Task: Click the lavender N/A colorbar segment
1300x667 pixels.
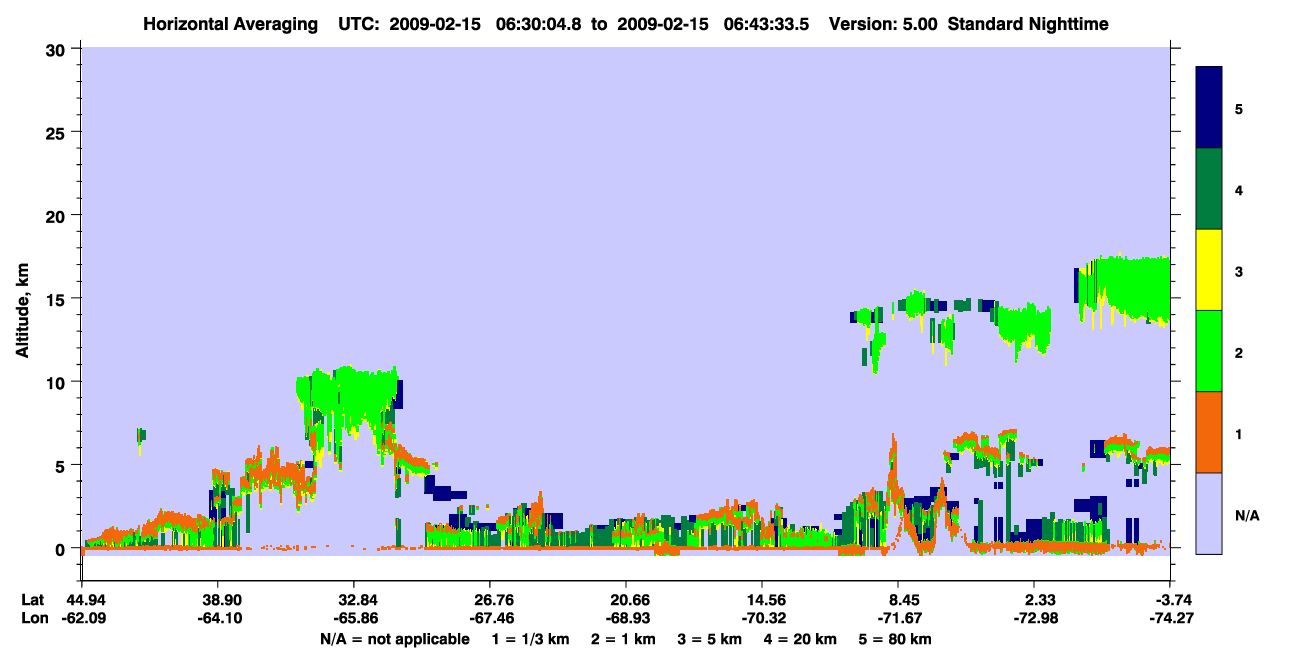Action: (1209, 513)
